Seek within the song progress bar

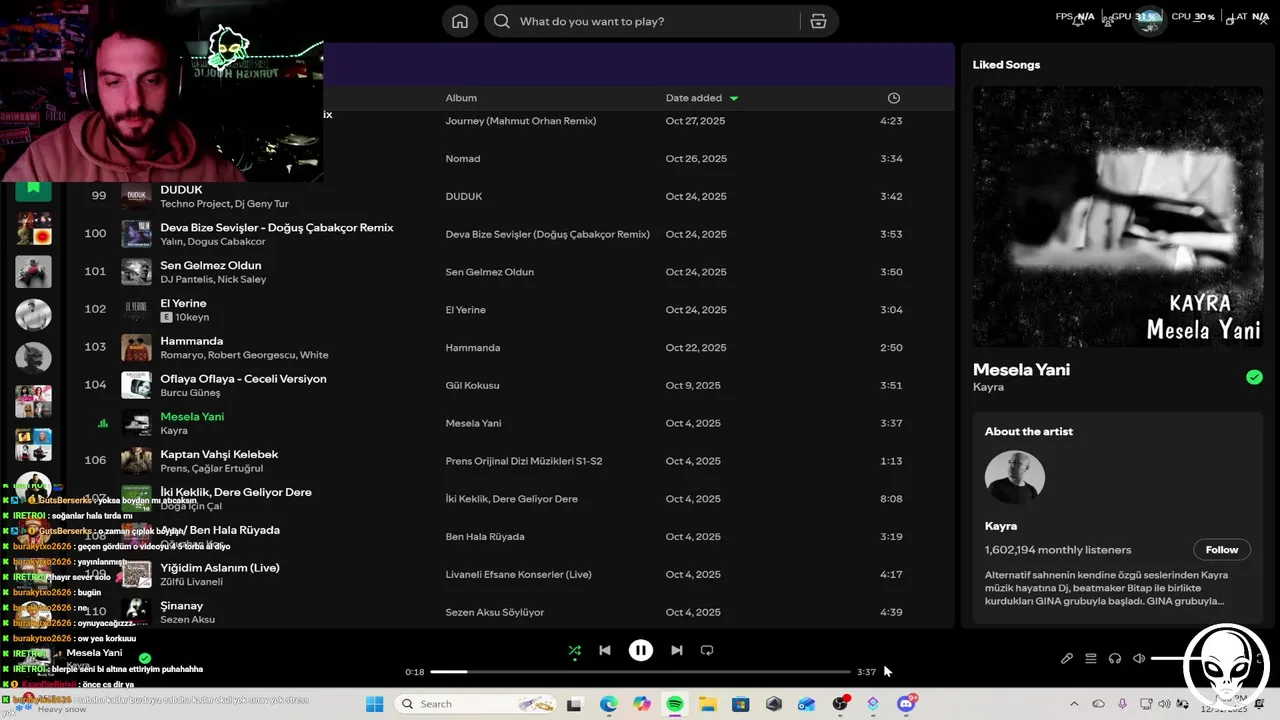[641, 672]
